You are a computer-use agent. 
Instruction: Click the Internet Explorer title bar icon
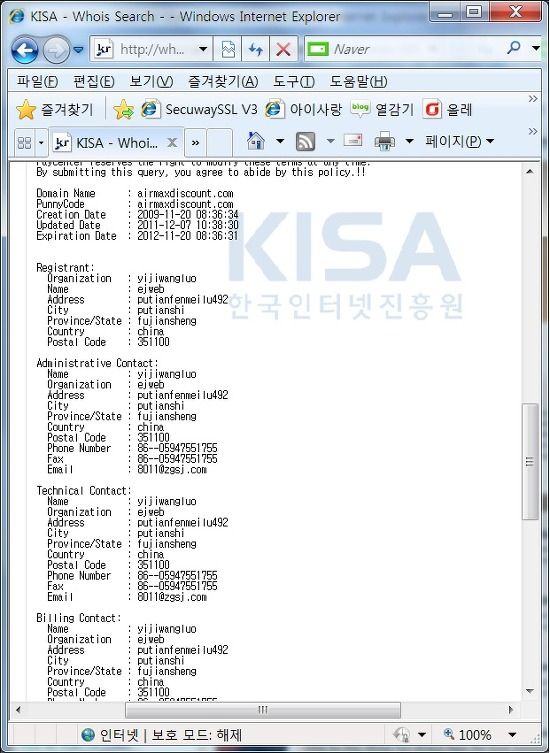click(16, 16)
